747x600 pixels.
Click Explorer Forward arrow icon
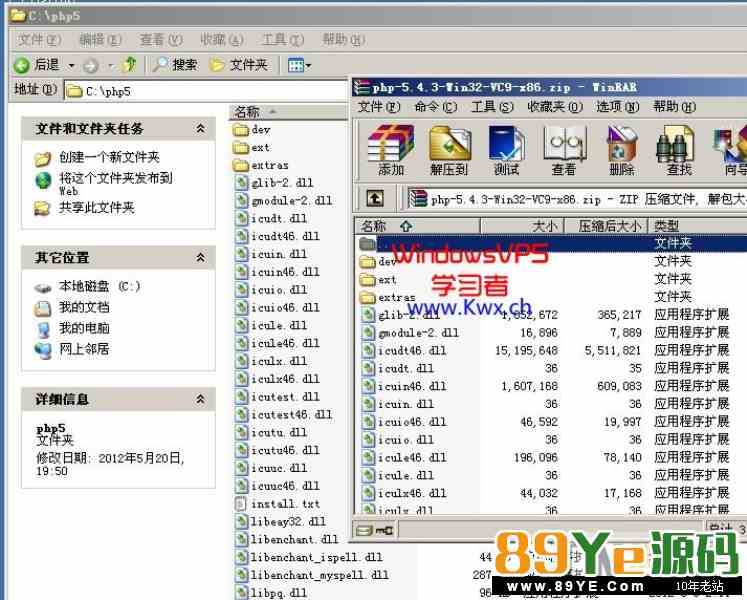(x=91, y=65)
